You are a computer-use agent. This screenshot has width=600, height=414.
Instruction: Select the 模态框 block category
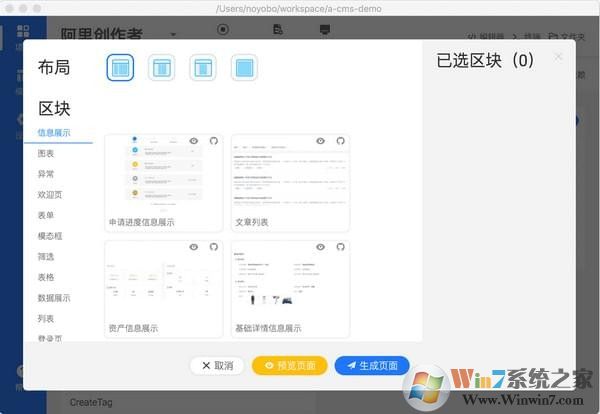click(x=50, y=236)
